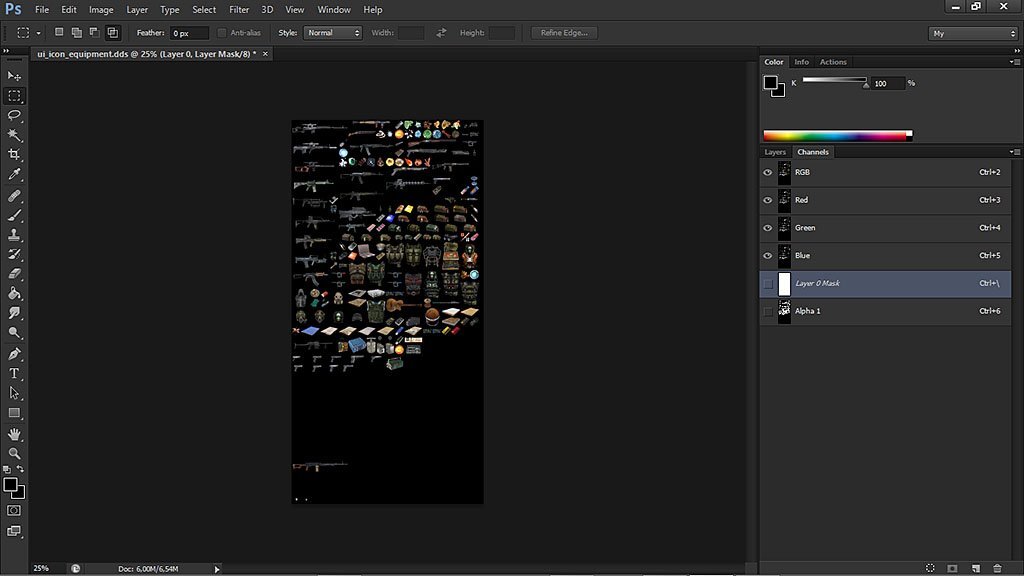Click the Feather input field
This screenshot has width=1024, height=576.
(189, 33)
